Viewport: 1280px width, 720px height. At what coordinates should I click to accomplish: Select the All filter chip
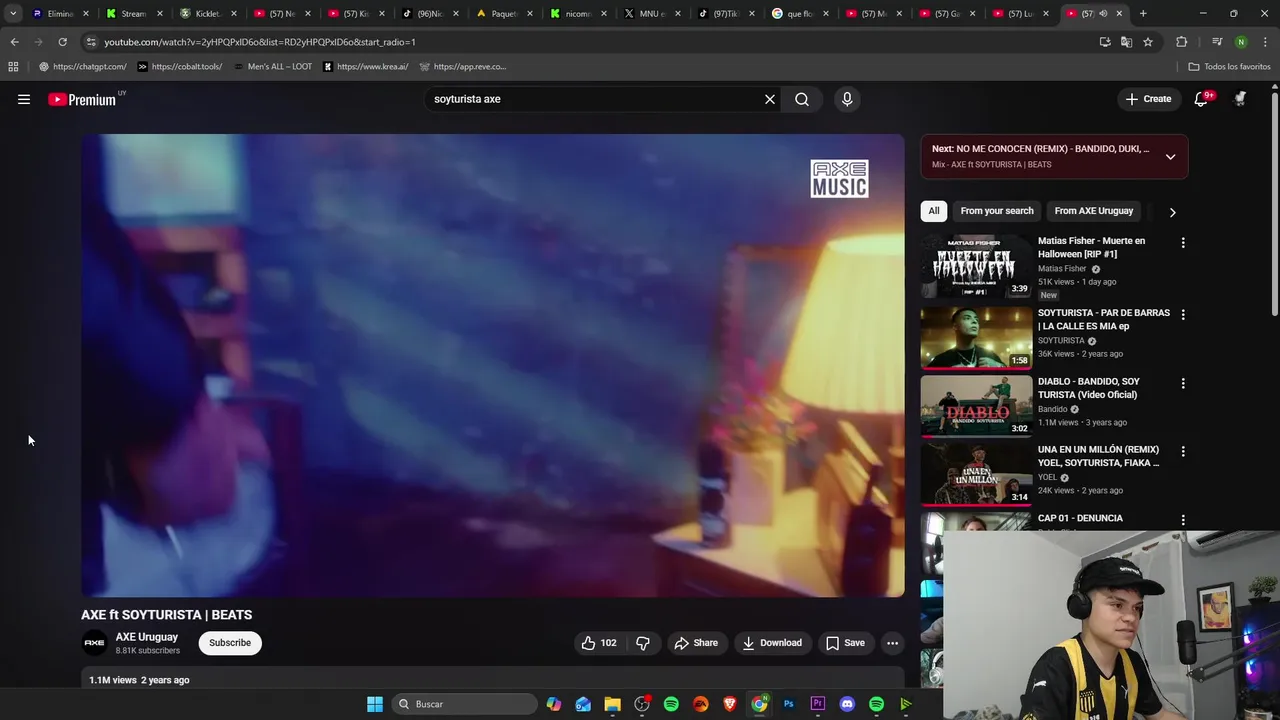[934, 211]
